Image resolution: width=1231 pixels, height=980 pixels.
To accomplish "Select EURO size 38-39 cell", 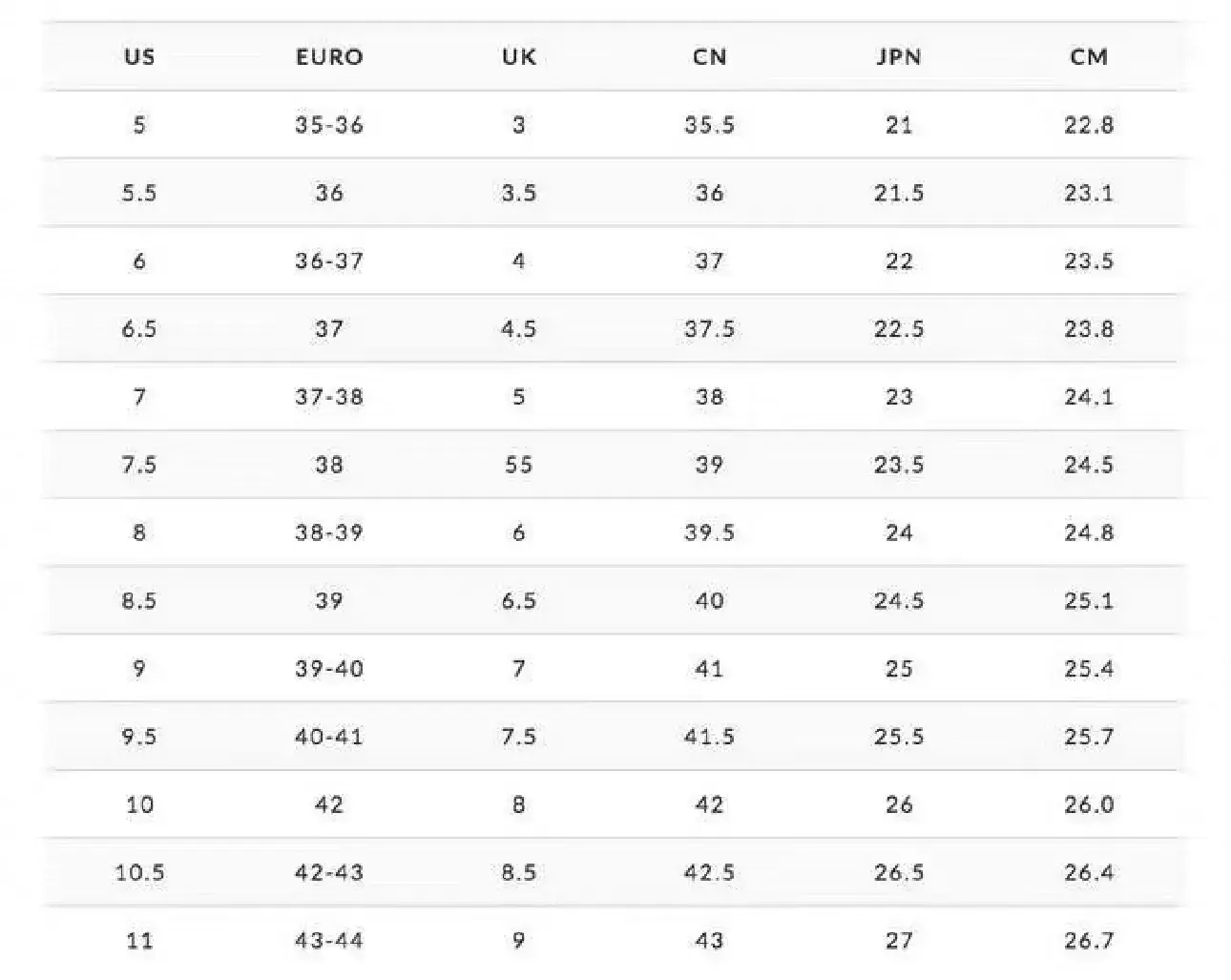I will 329,532.
